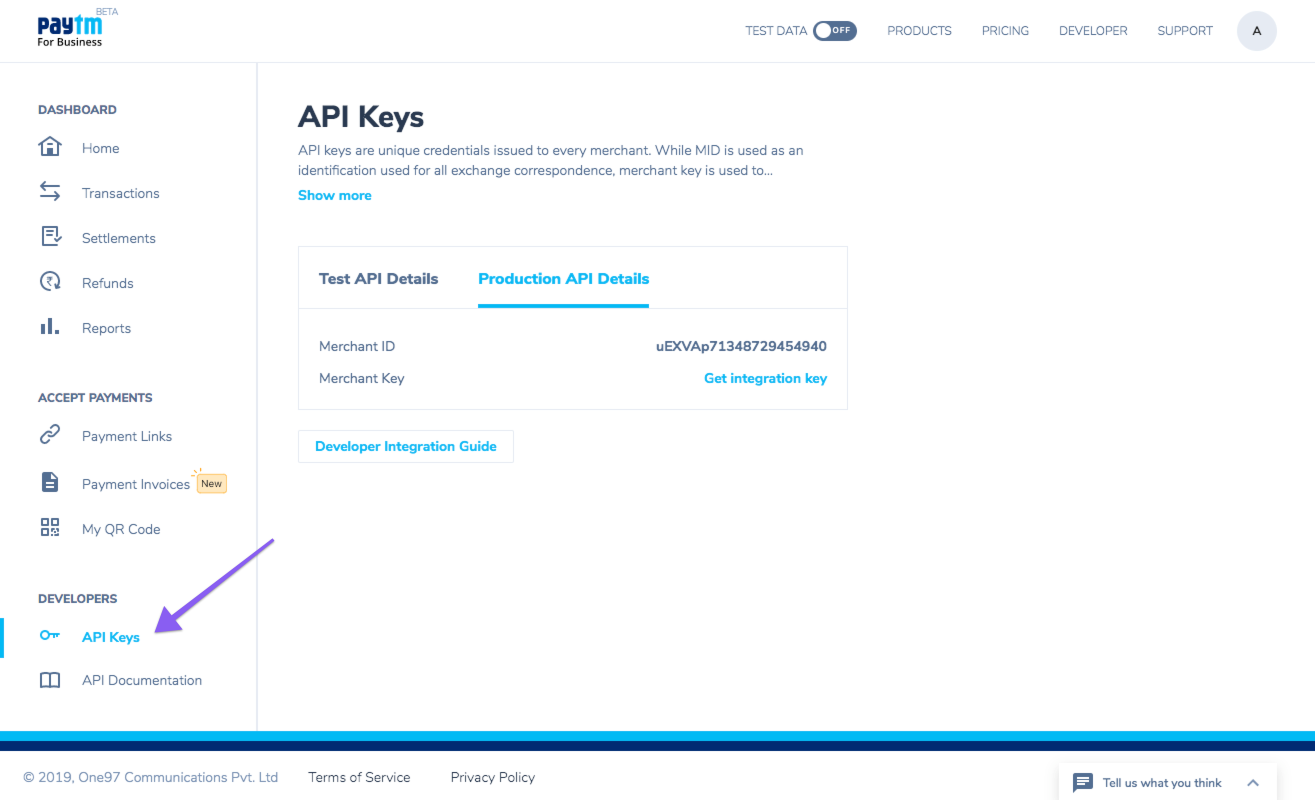Toggle the Test Data switch
Image resolution: width=1315 pixels, height=800 pixels.
(x=835, y=31)
